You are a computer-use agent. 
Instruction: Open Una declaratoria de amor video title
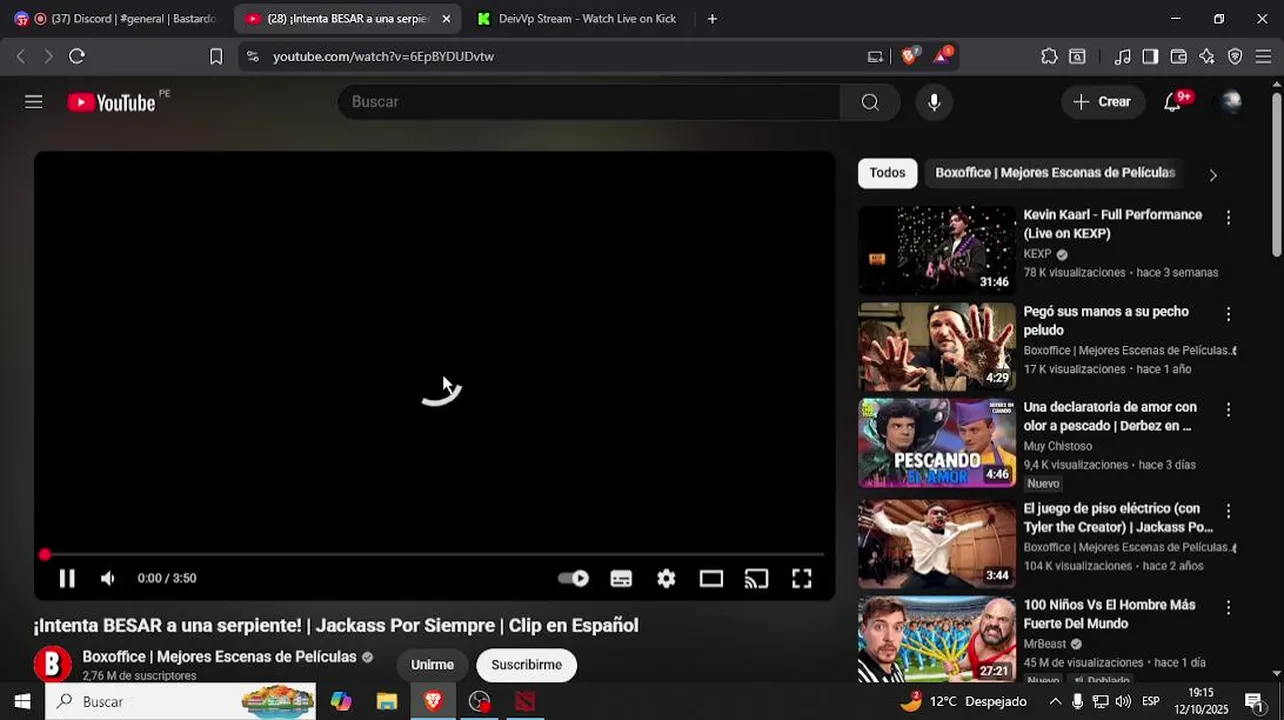[1110, 416]
